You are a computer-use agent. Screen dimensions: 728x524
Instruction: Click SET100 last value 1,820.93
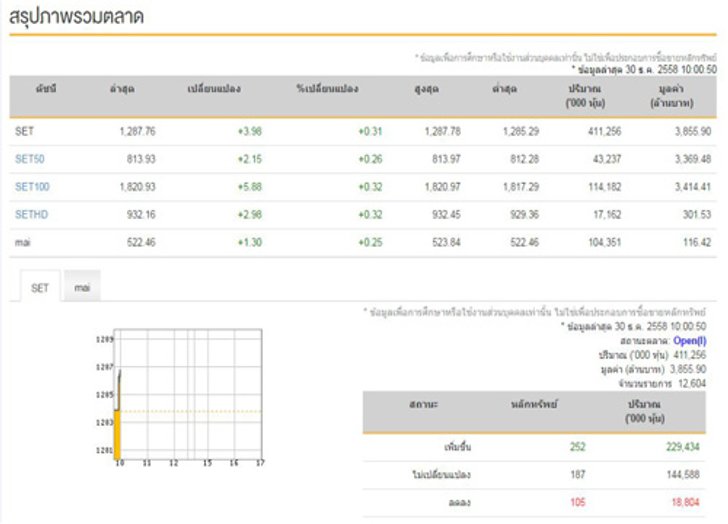point(137,187)
